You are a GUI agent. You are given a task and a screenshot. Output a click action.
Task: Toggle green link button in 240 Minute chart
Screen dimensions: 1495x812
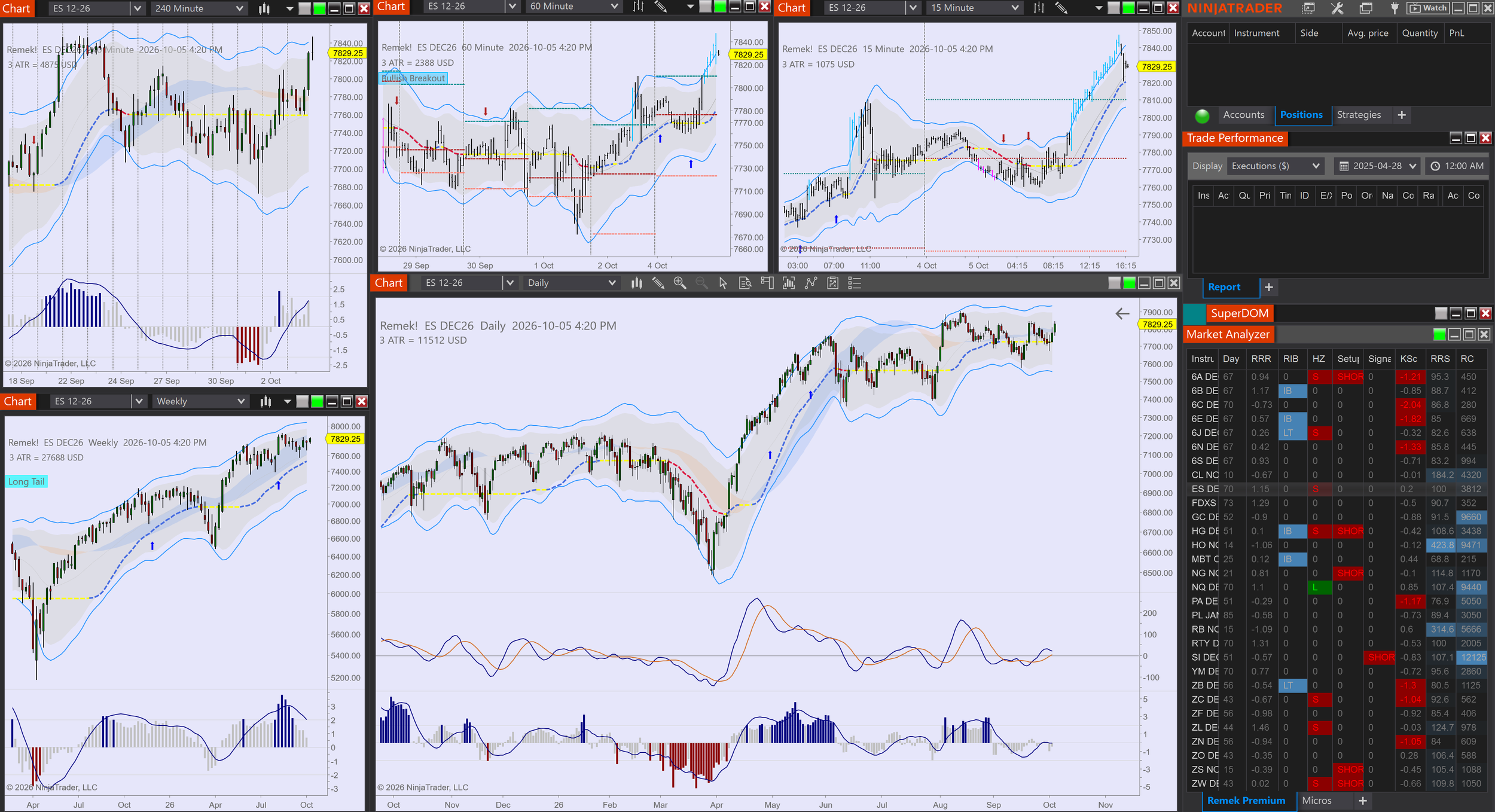coord(319,8)
